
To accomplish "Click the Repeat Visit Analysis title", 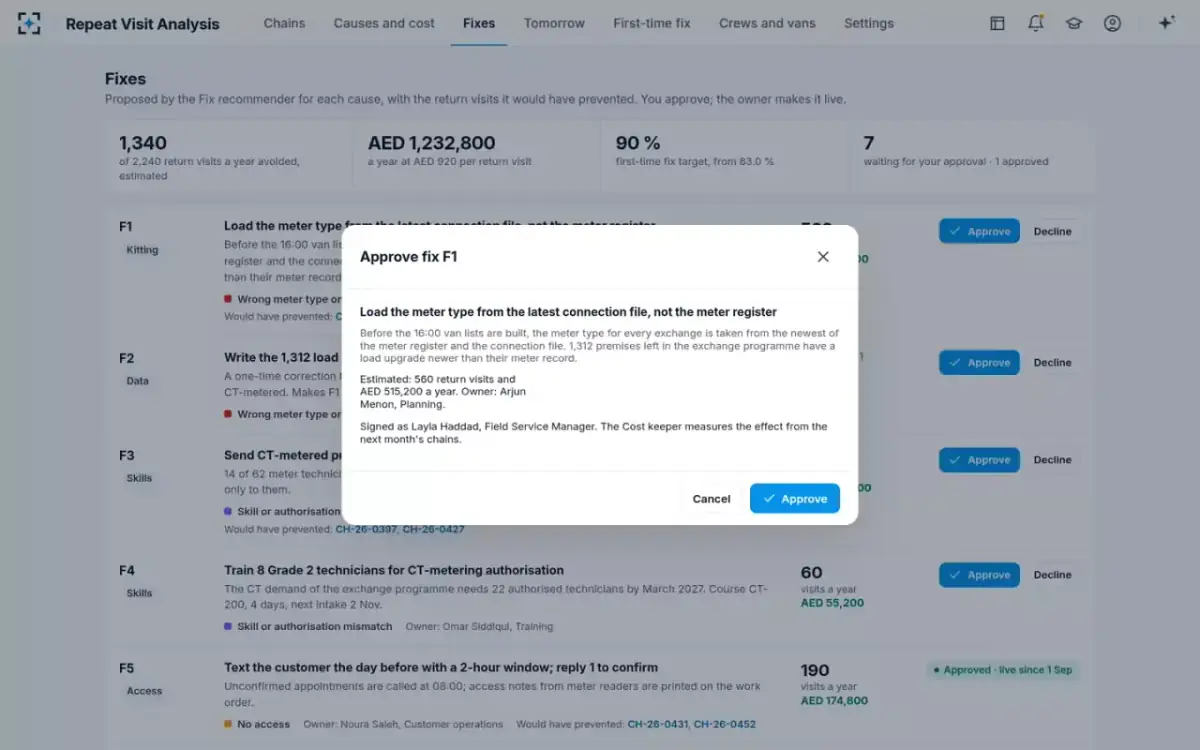I will pyautogui.click(x=142, y=24).
